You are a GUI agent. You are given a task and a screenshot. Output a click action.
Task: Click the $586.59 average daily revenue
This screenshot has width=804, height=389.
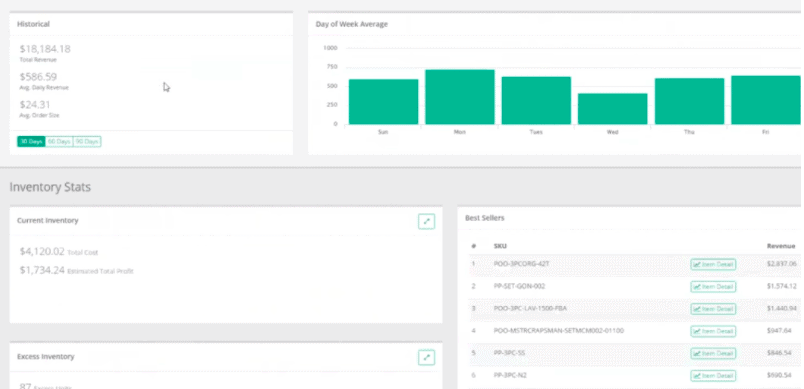[38, 77]
